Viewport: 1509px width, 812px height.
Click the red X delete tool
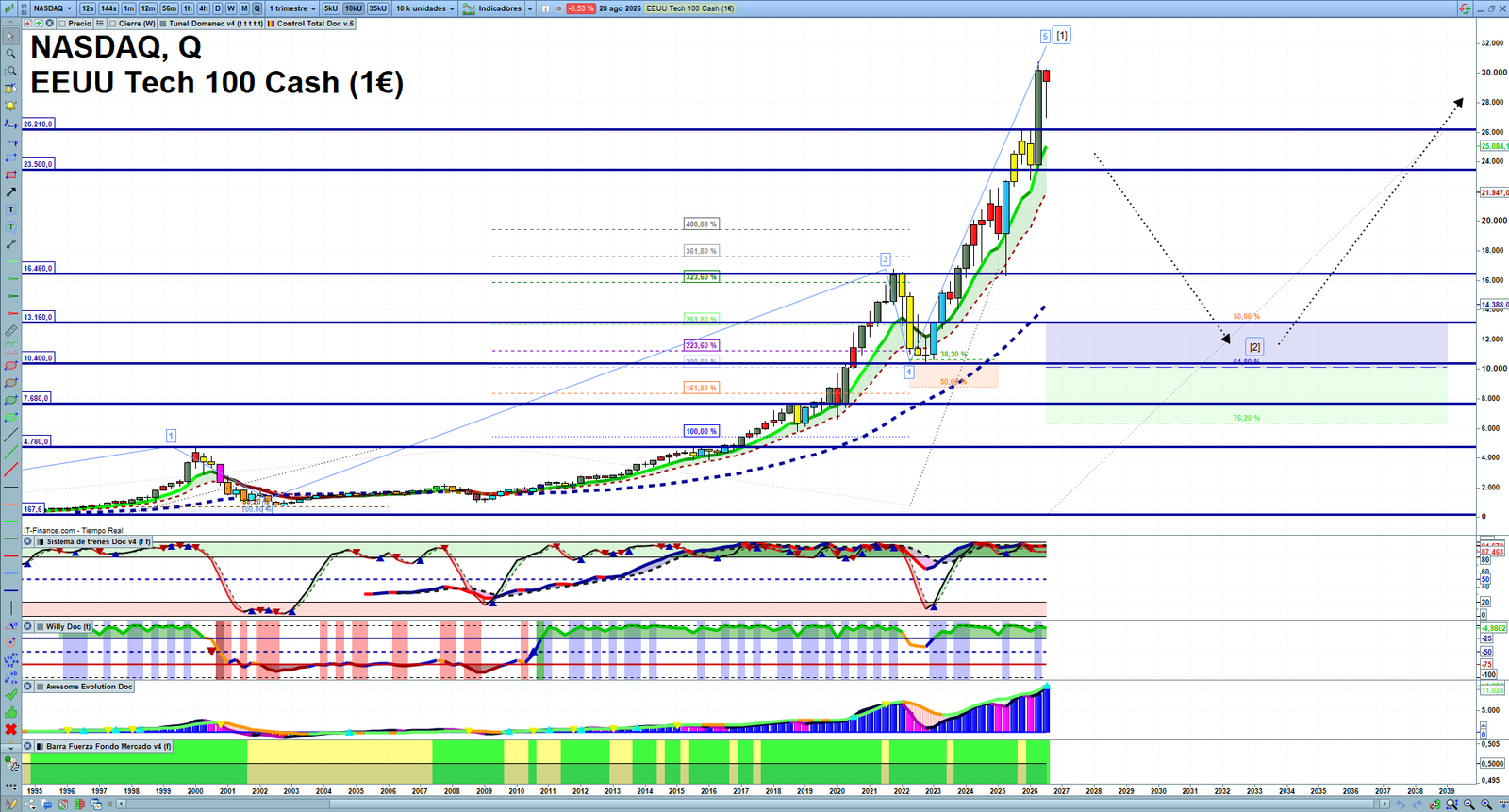point(11,729)
